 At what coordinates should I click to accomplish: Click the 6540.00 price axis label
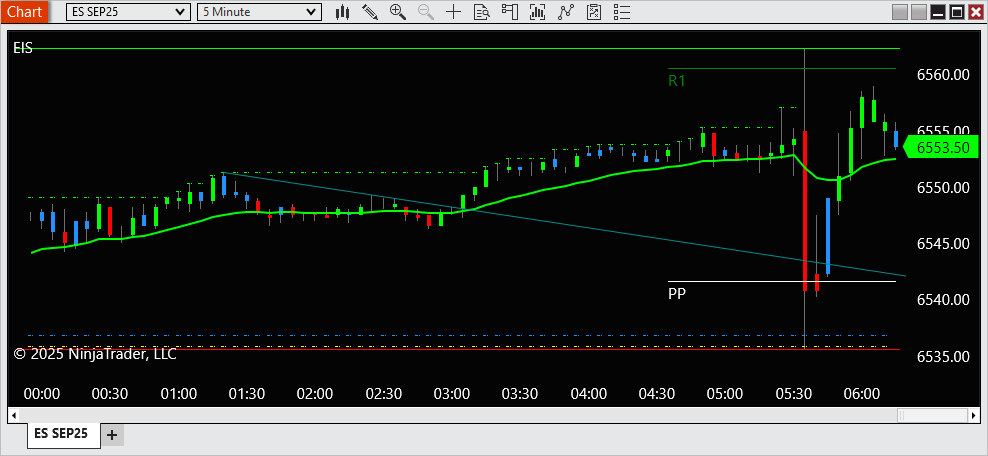point(943,299)
